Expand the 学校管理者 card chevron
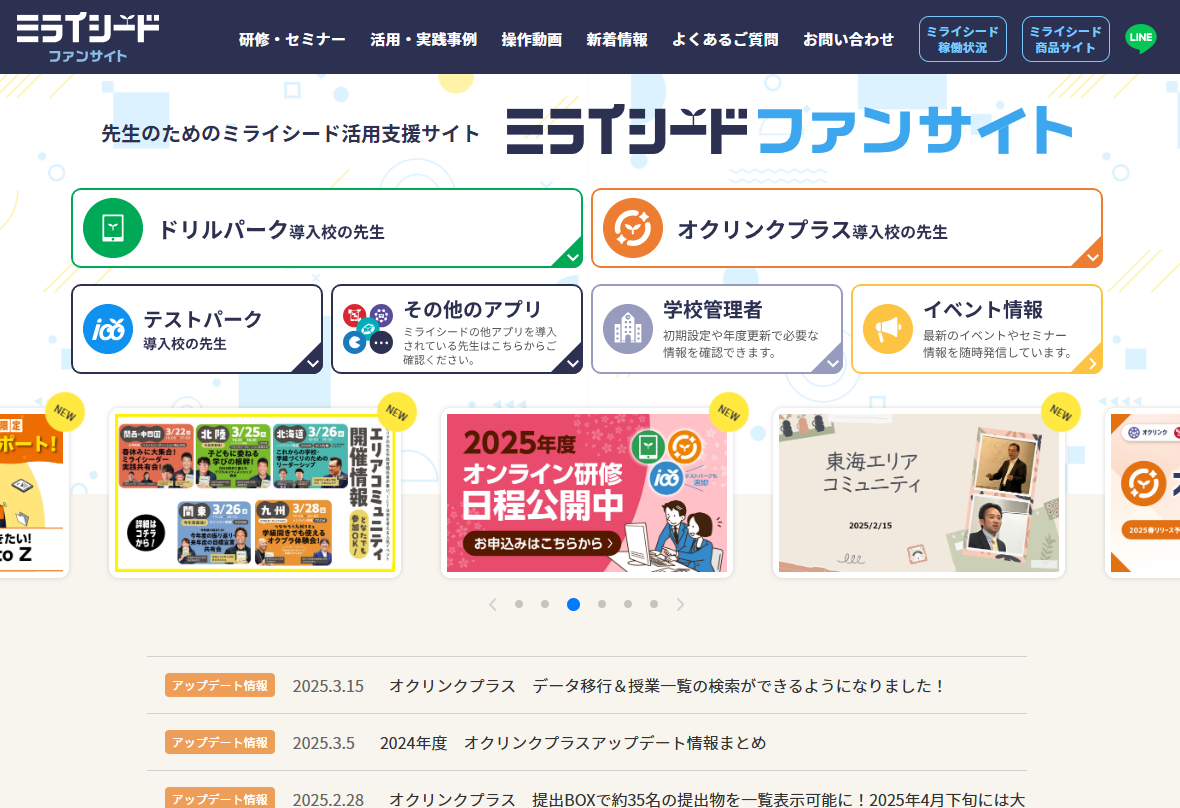The width and height of the screenshot is (1180, 808). (x=833, y=363)
